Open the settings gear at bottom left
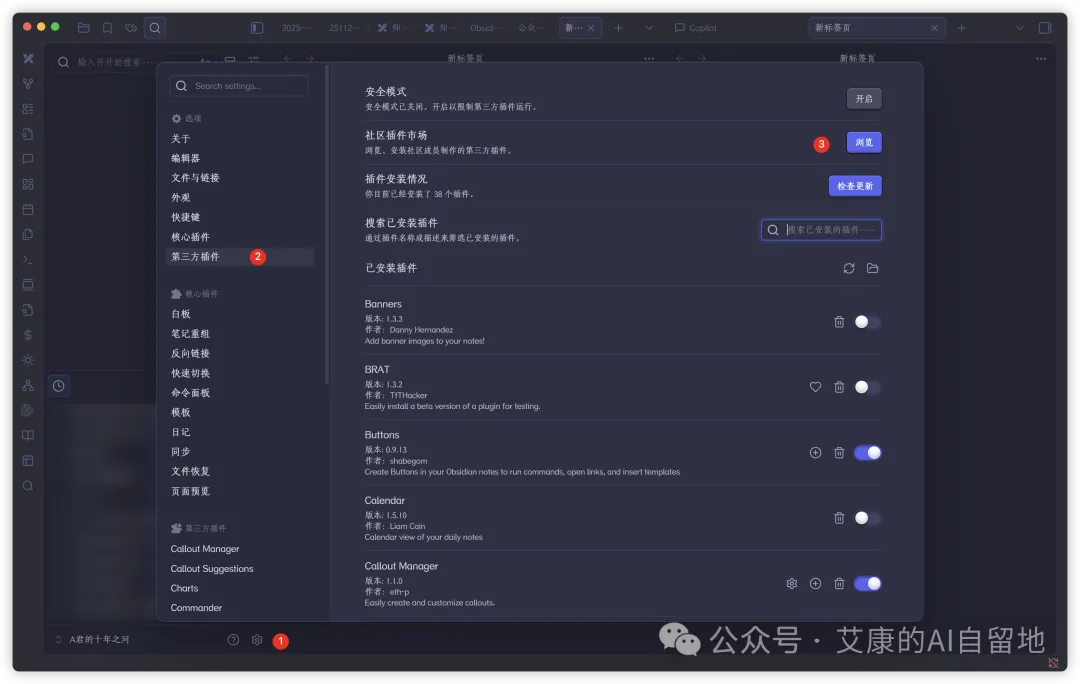 (x=257, y=640)
